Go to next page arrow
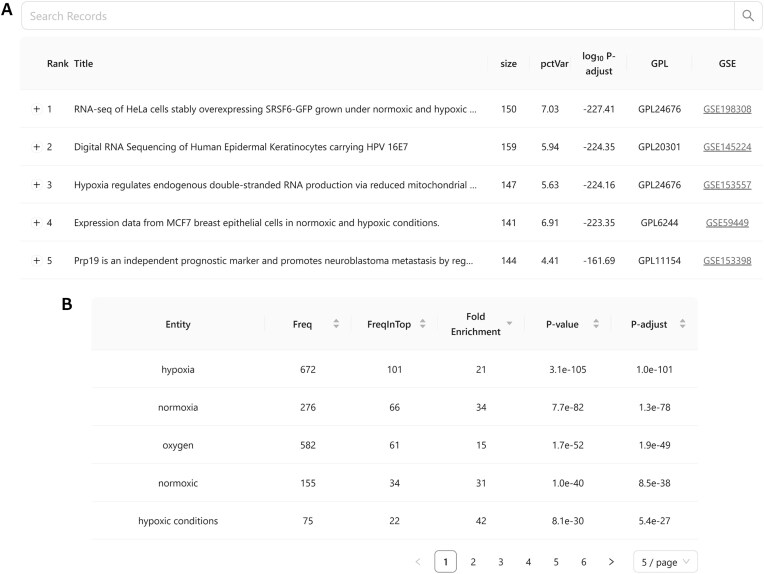Screen dimensions: 764x574 [611, 562]
